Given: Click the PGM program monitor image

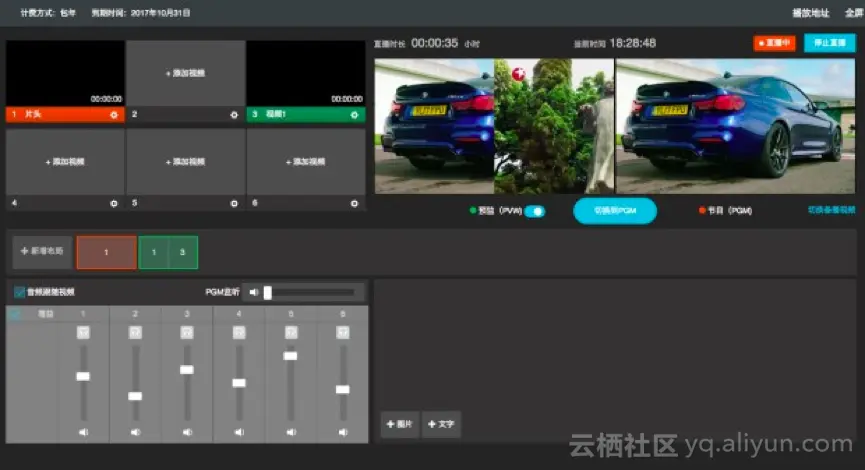Looking at the screenshot, I should 735,126.
